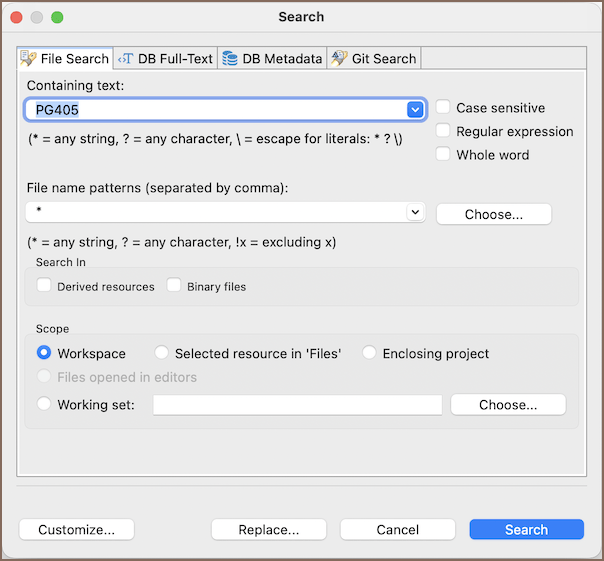
Task: Tick the Whole word checkbox
Action: 443,154
